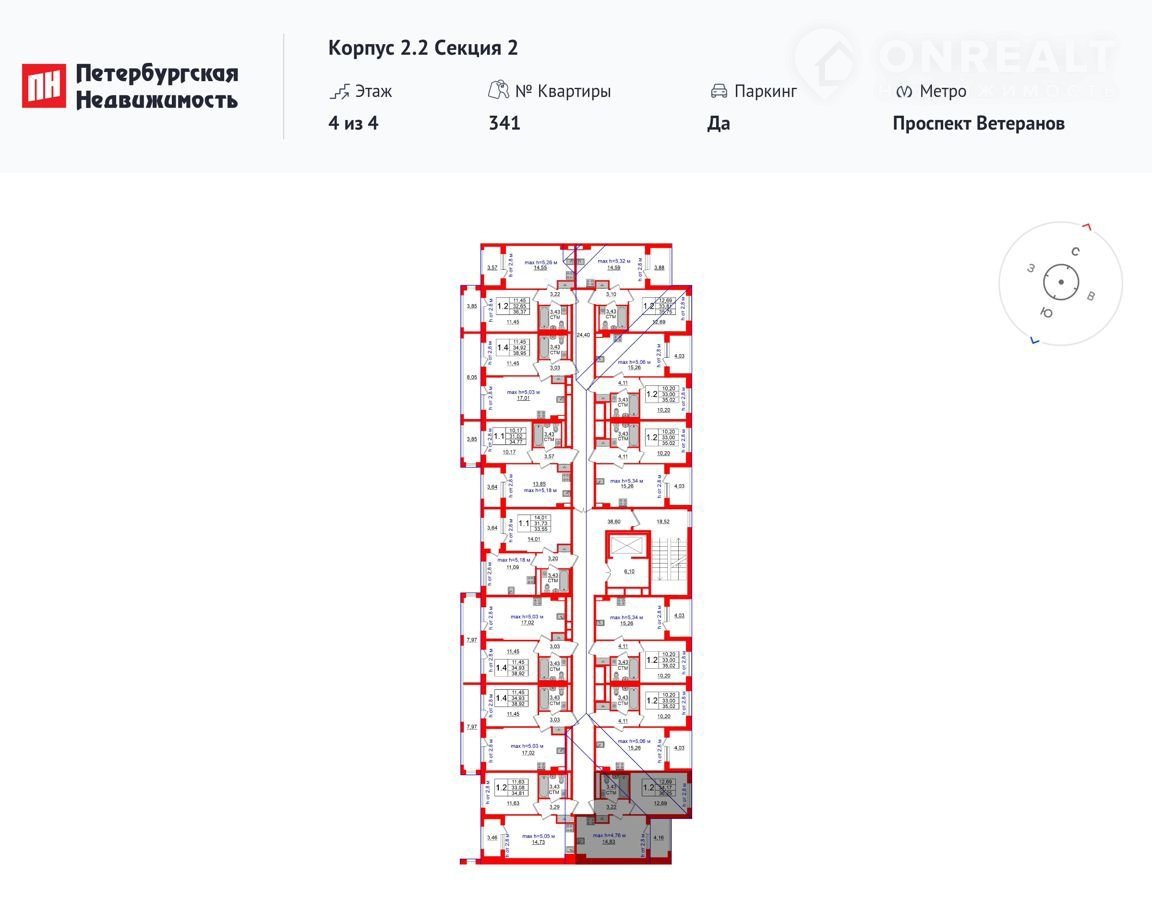Click the blue south marker on compass
Viewport: 1152px width, 910px height.
[x=1035, y=340]
